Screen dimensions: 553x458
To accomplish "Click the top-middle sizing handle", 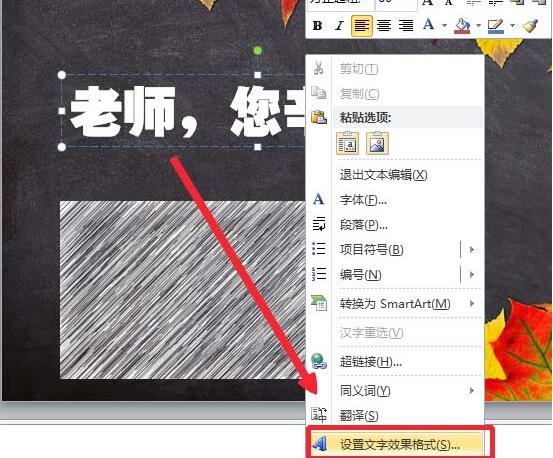I will tap(258, 75).
